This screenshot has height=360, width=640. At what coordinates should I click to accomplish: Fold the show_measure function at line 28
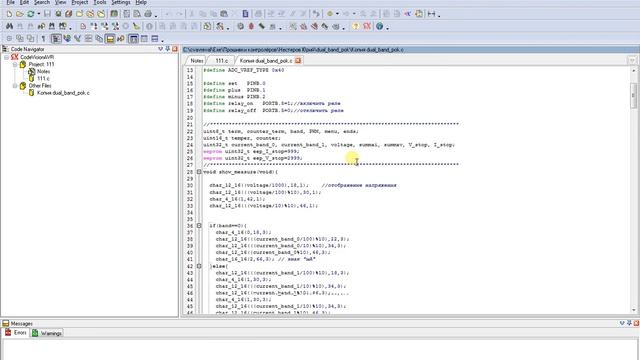pyautogui.click(x=199, y=172)
